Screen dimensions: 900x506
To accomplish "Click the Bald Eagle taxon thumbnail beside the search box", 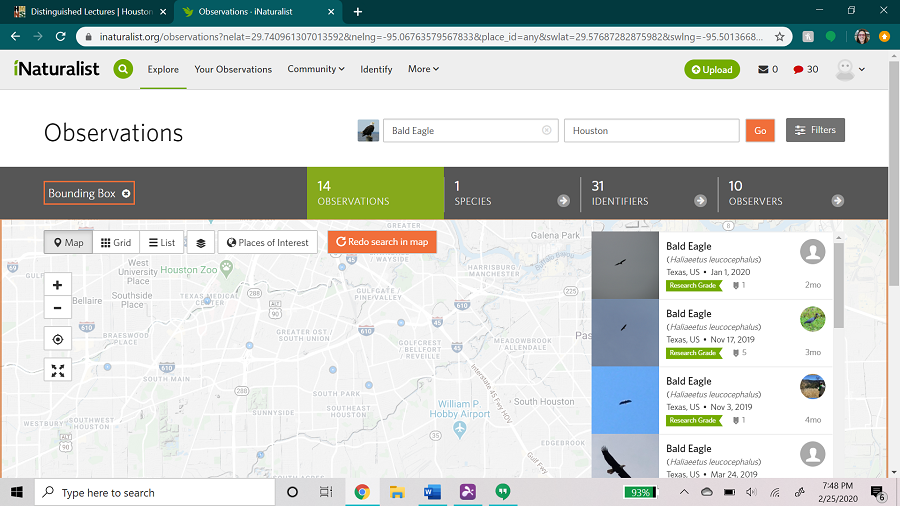I will click(368, 131).
